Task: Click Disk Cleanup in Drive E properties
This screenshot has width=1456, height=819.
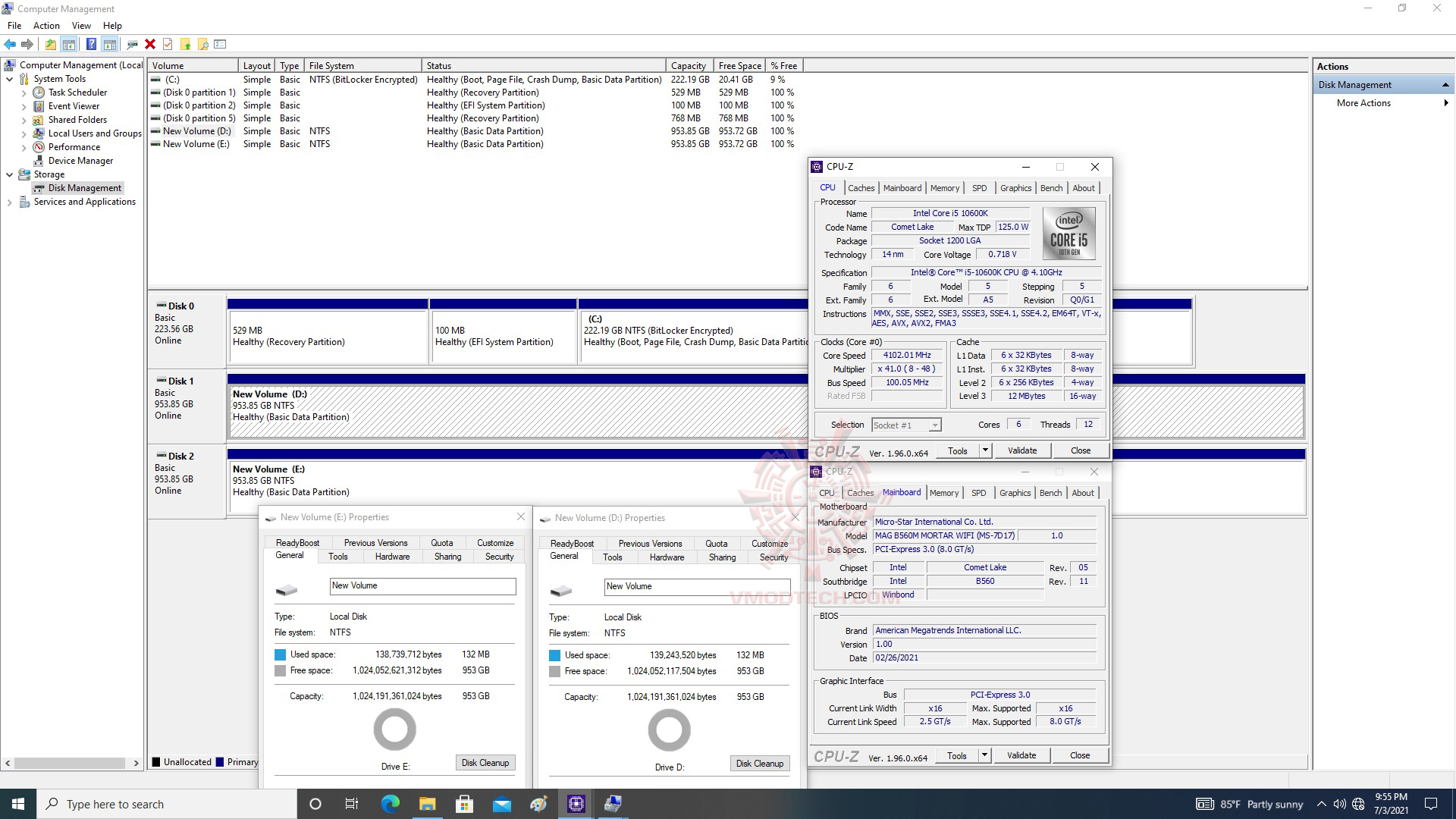Action: click(485, 763)
